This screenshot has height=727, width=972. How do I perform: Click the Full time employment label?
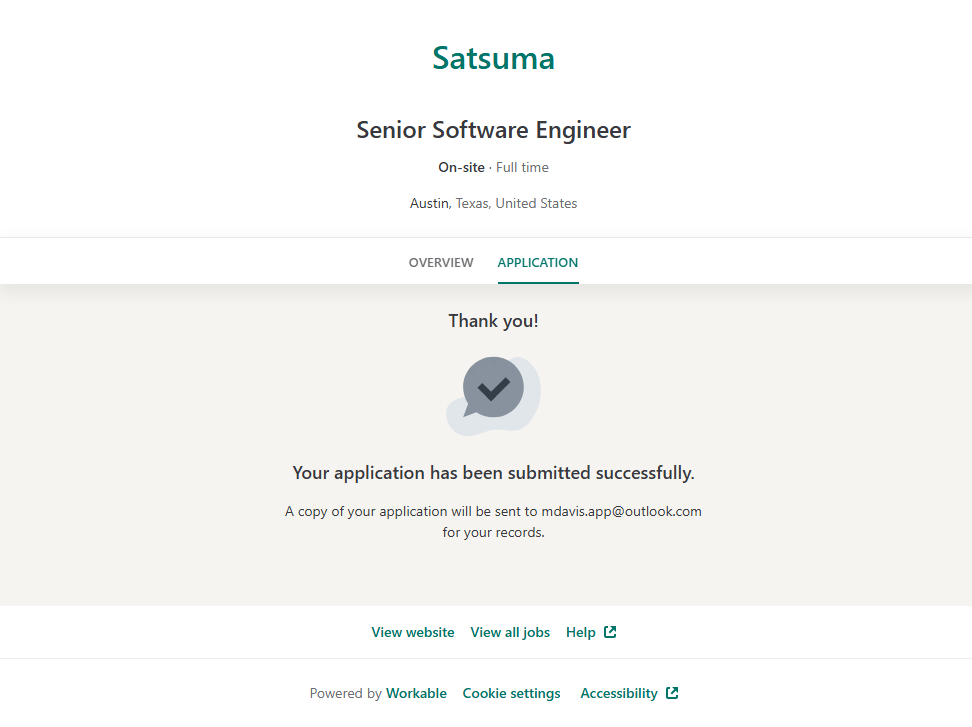pyautogui.click(x=522, y=168)
